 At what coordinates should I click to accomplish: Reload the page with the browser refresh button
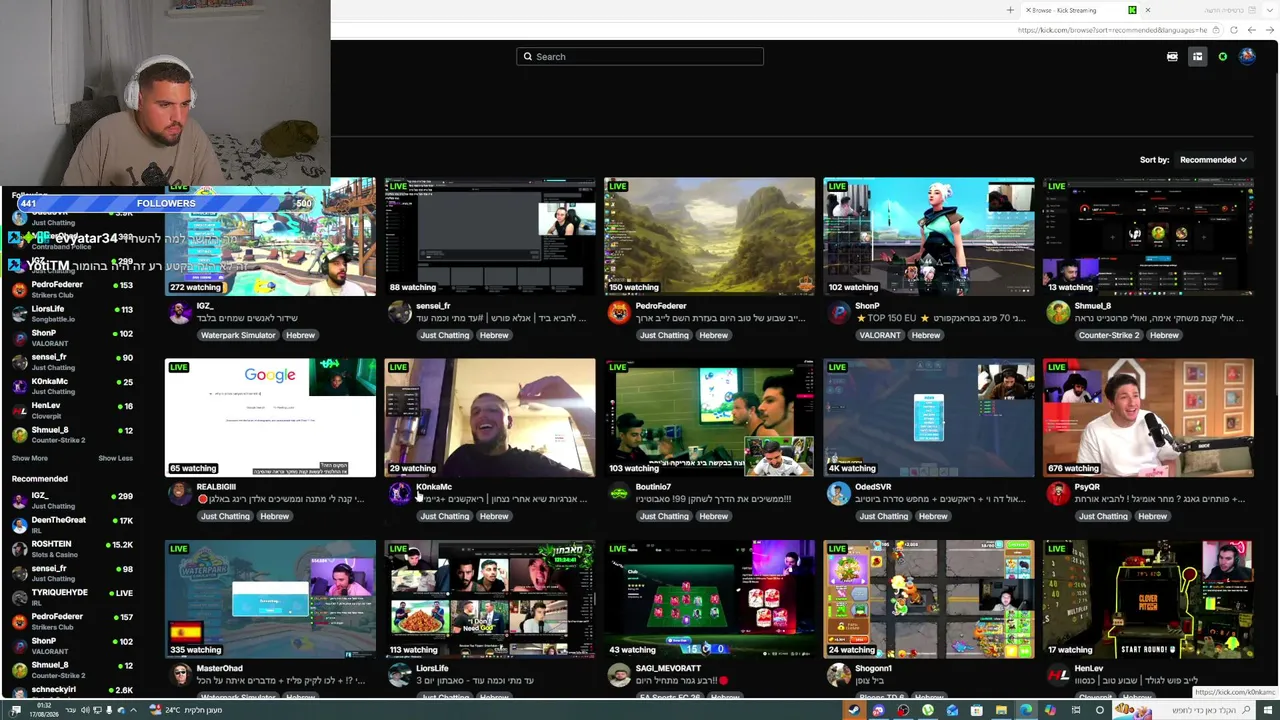(1234, 30)
